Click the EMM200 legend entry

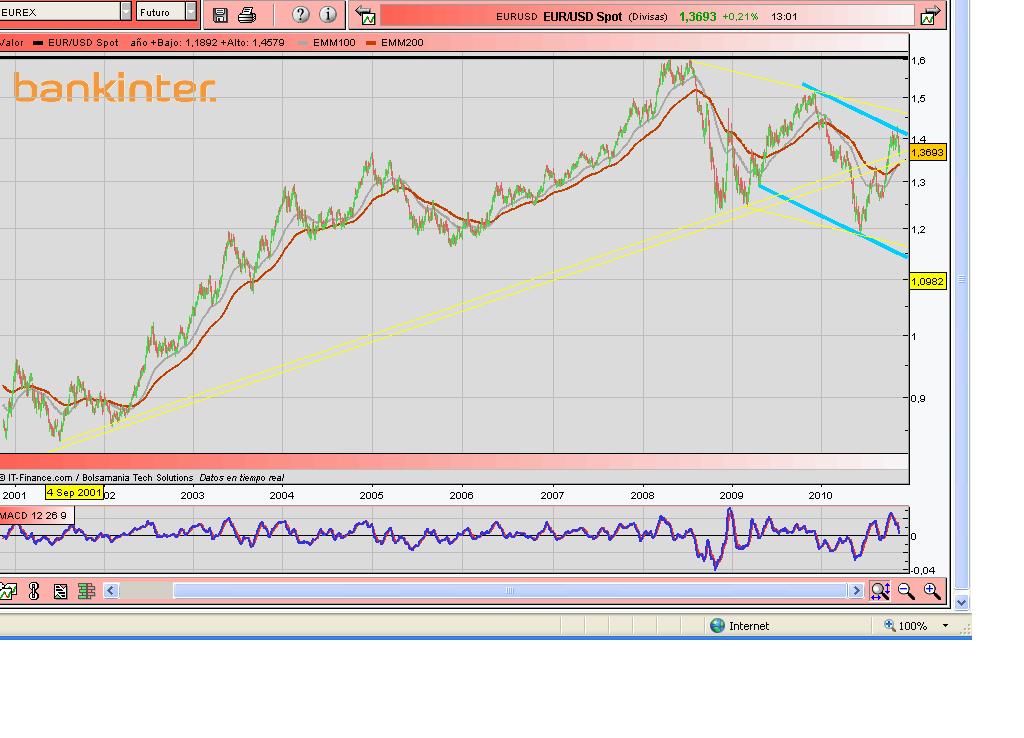[397, 43]
